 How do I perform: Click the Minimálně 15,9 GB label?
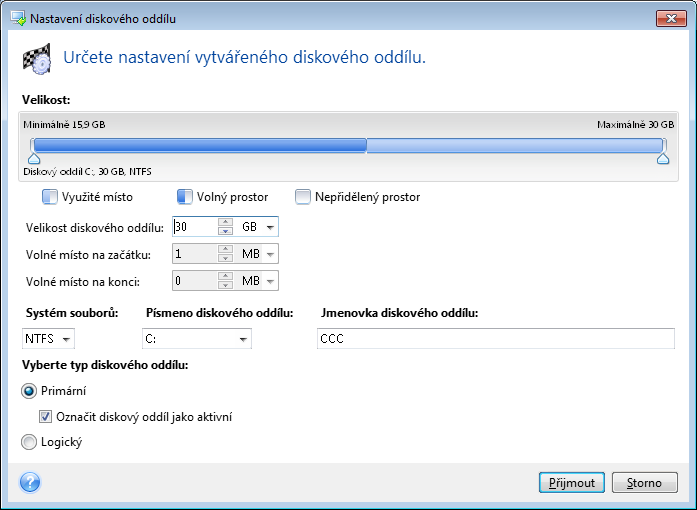64,124
